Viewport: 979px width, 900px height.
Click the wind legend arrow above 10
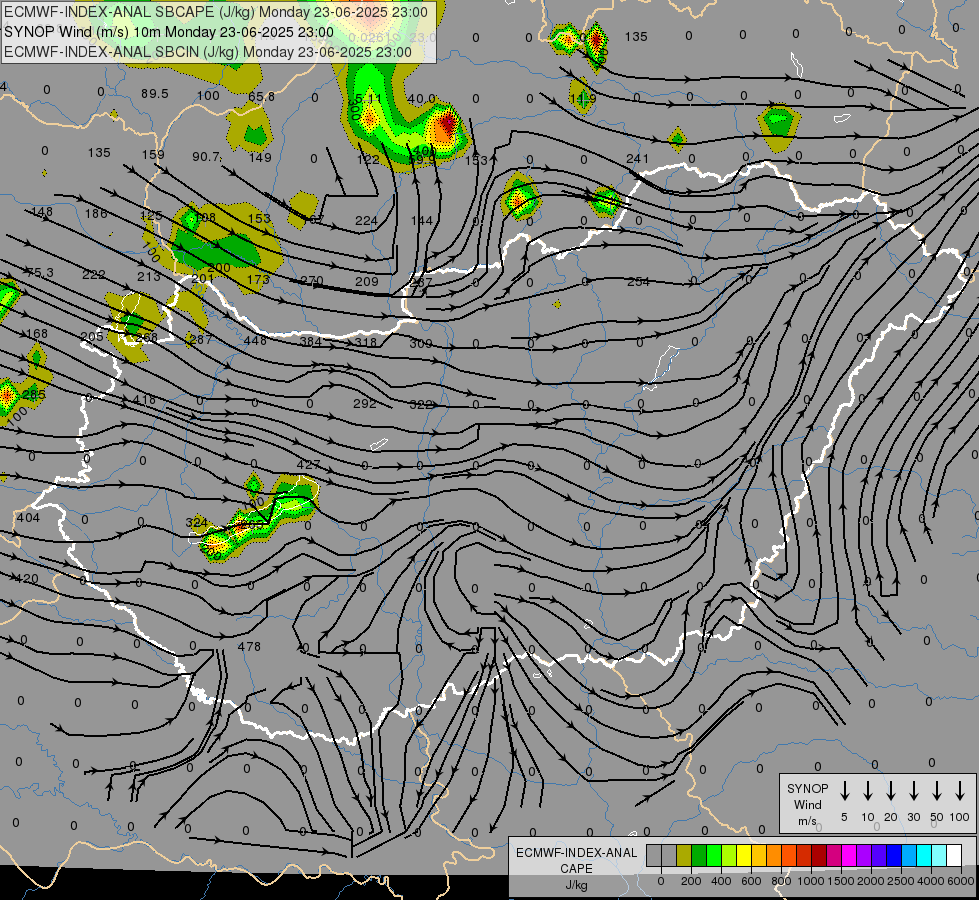coord(868,791)
